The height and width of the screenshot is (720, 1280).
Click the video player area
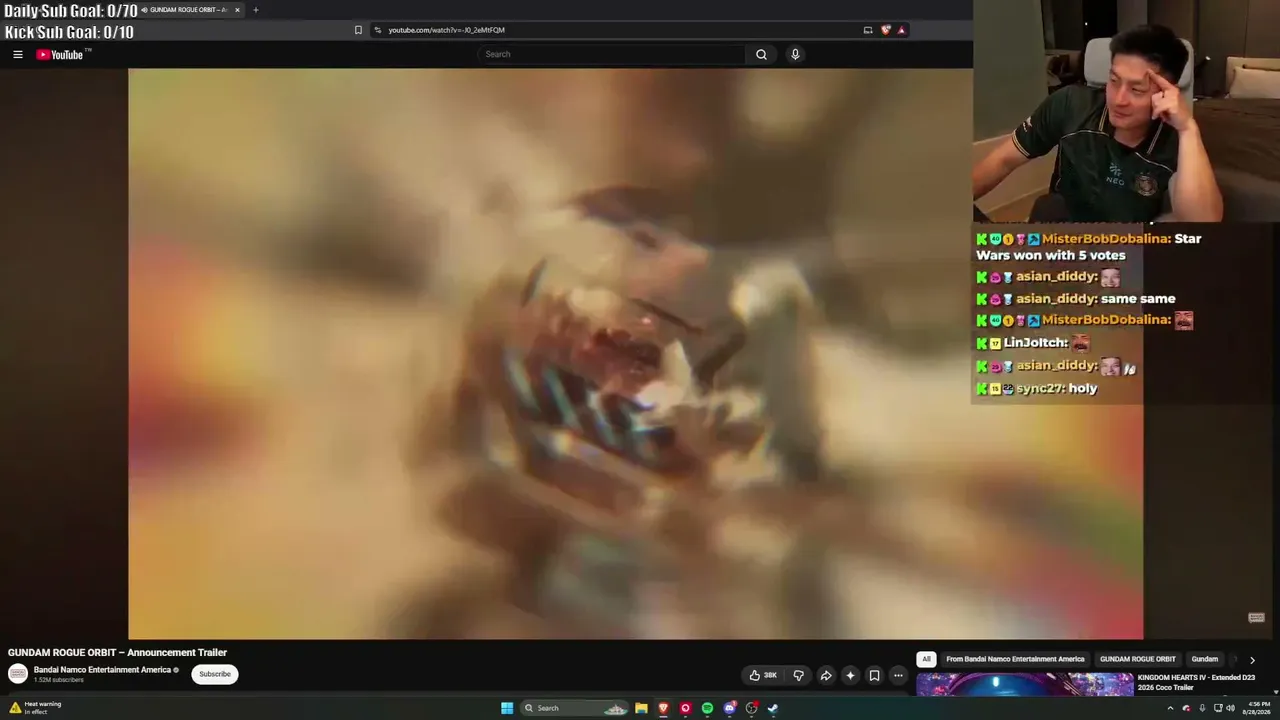click(x=636, y=354)
